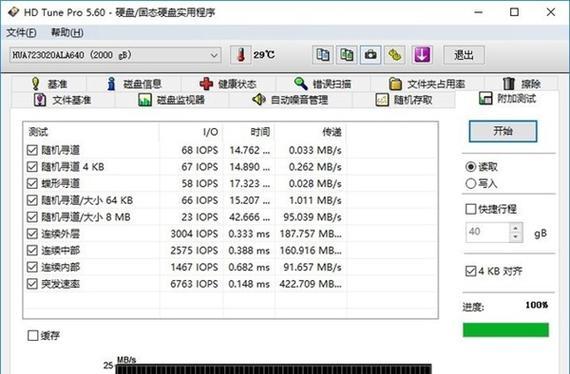The image size is (570, 374).
Task: Select the 写入 radio button
Action: click(x=471, y=184)
